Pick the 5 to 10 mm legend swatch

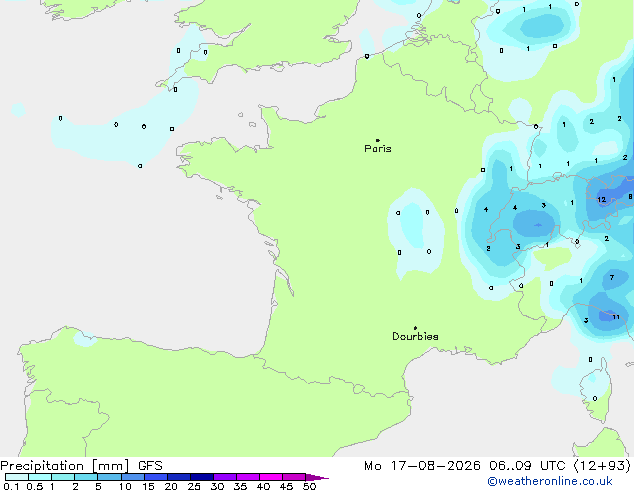(x=109, y=477)
